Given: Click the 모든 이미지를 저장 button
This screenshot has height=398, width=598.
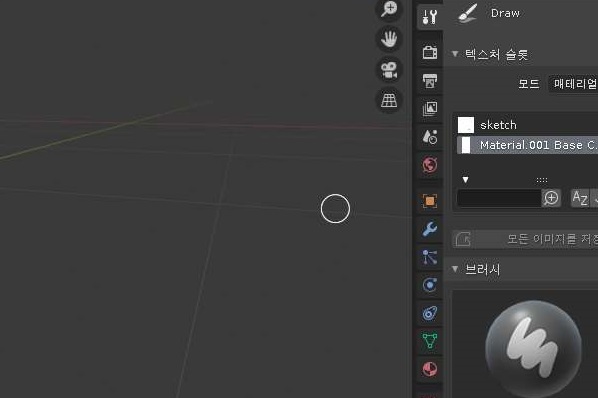Looking at the screenshot, I should coord(525,239).
